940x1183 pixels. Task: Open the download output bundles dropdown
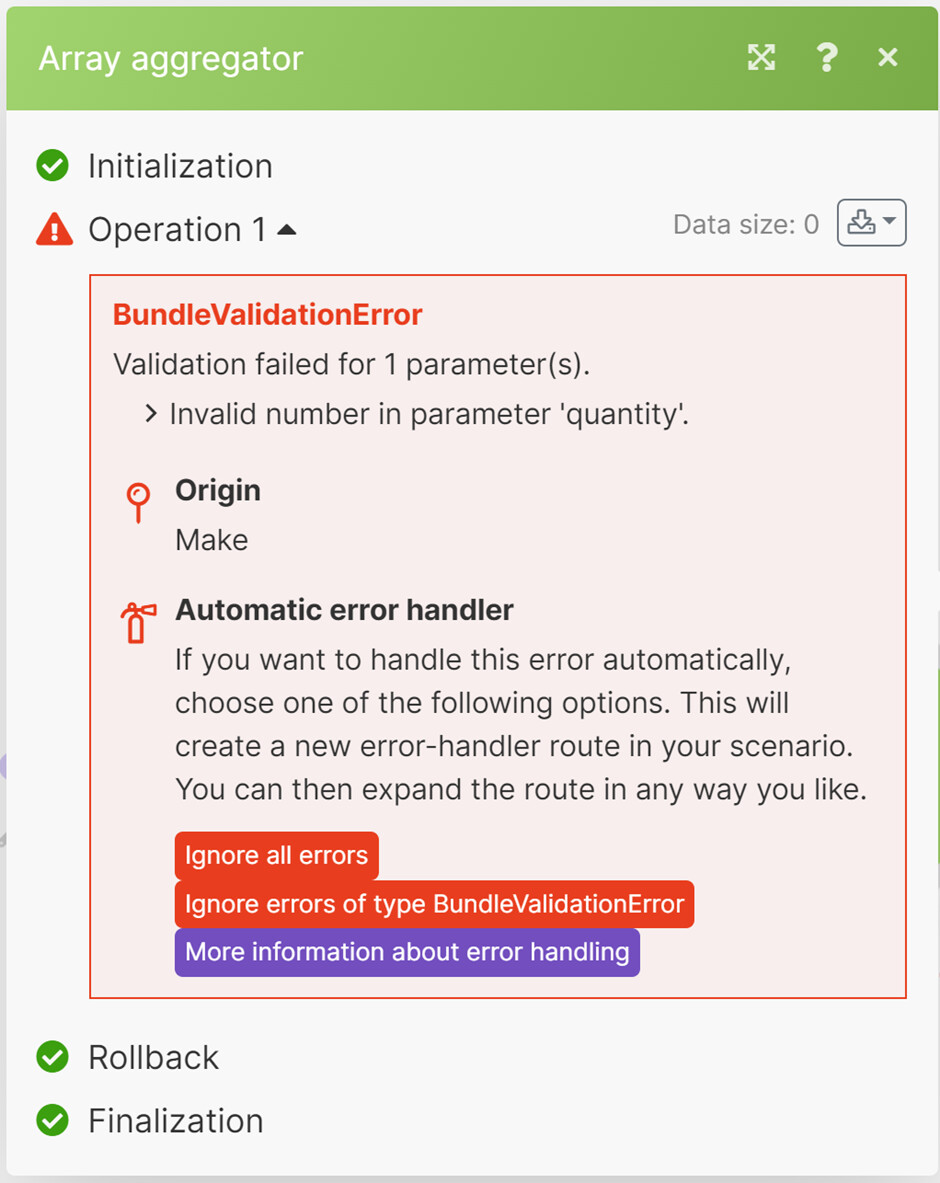coord(871,224)
